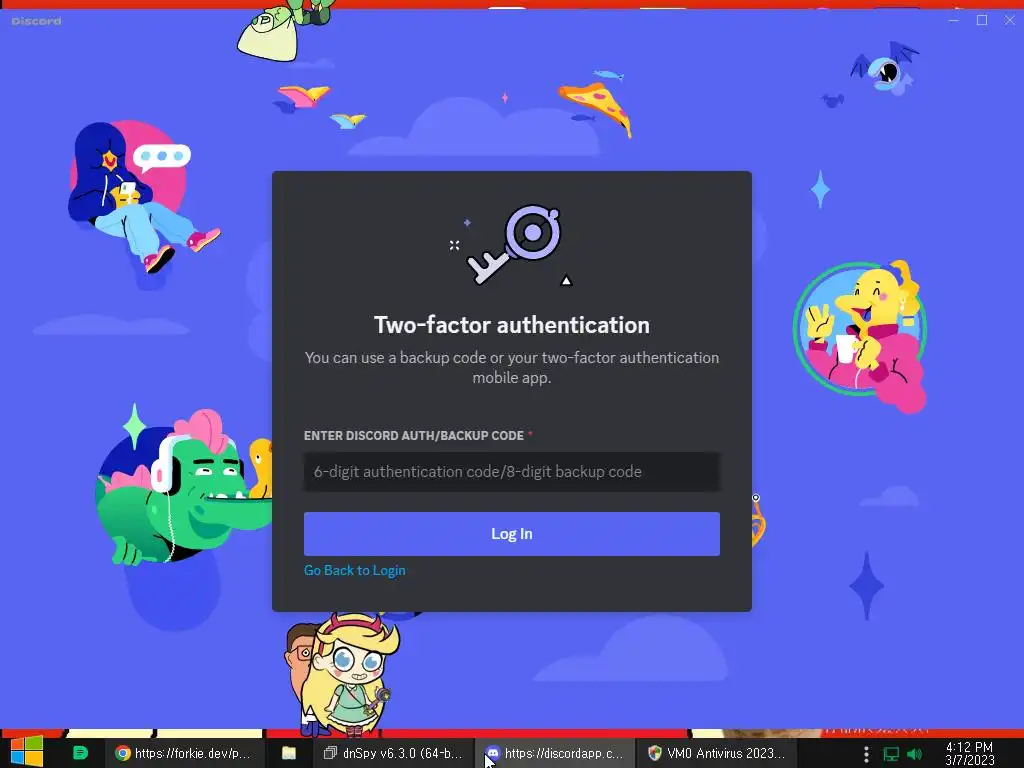The width and height of the screenshot is (1024, 768).
Task: Open volume control tray icon
Action: click(x=914, y=754)
